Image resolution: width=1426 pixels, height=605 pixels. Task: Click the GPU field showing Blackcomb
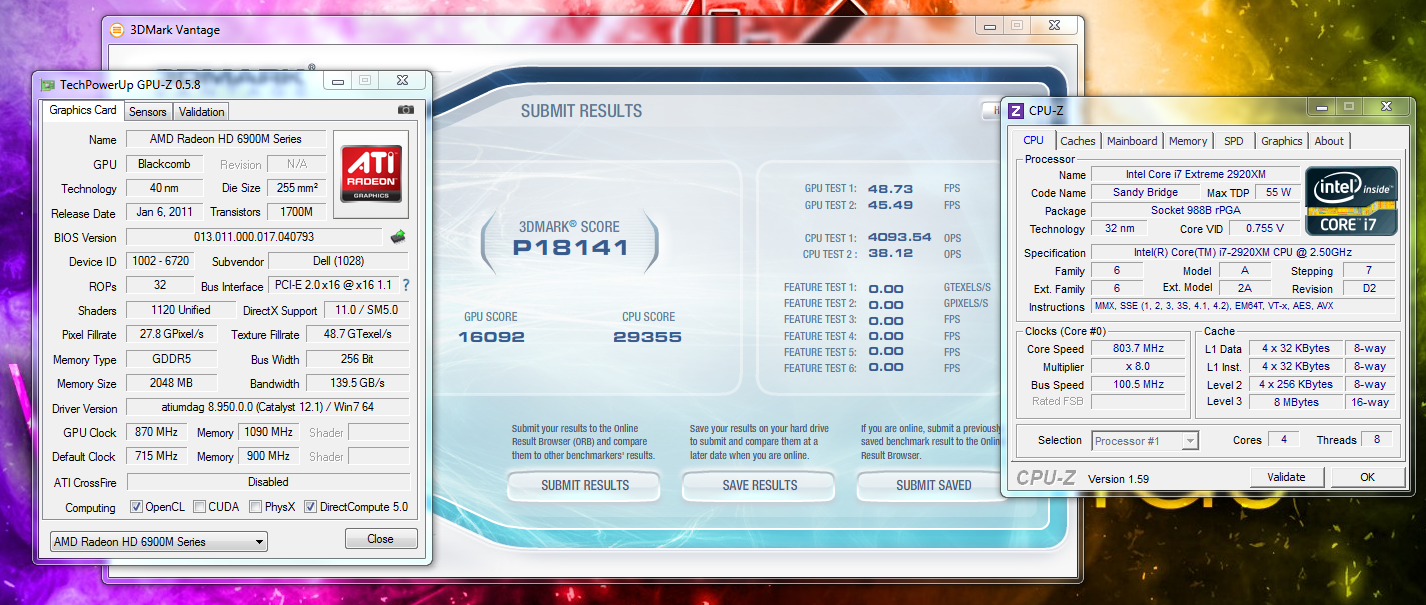point(164,164)
